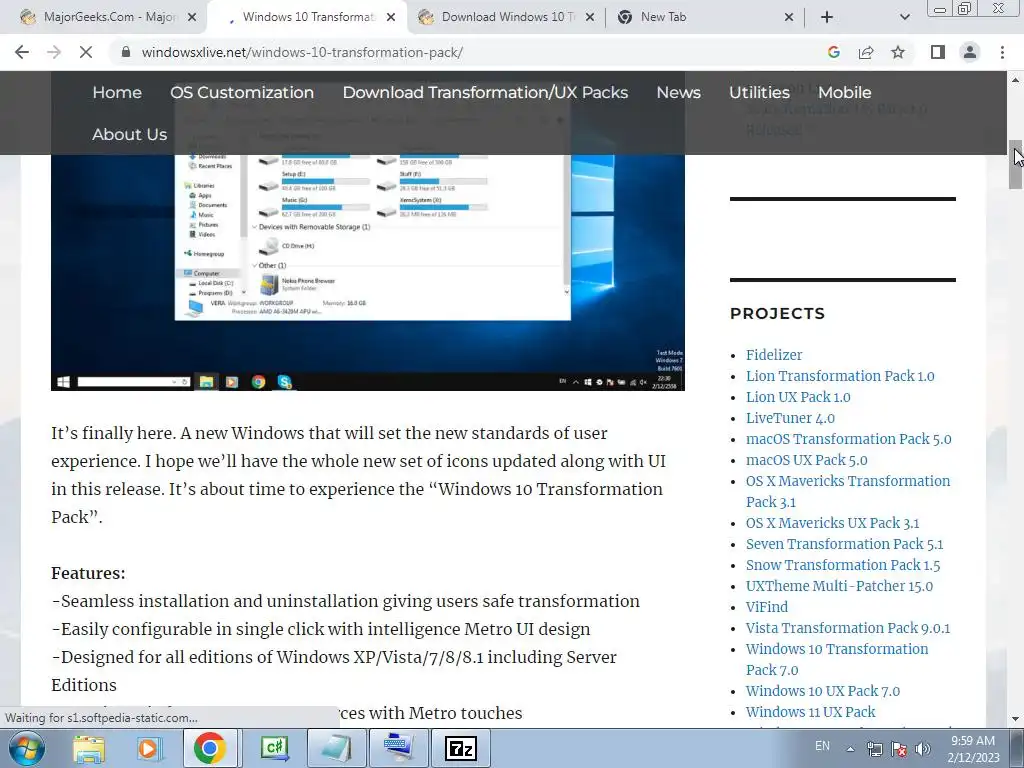This screenshot has width=1024, height=768.
Task: Close the New Tab tab
Action: [x=789, y=18]
